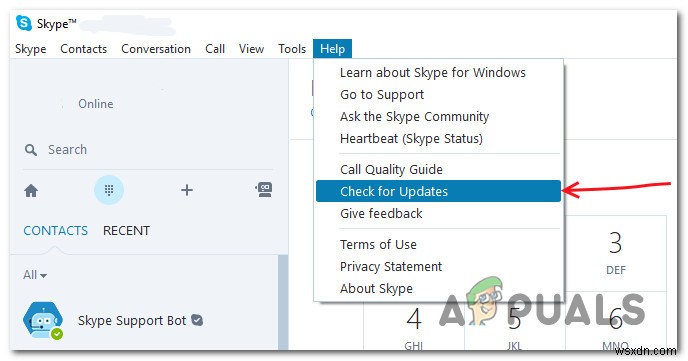Open the dial pad icon

[x=109, y=190]
